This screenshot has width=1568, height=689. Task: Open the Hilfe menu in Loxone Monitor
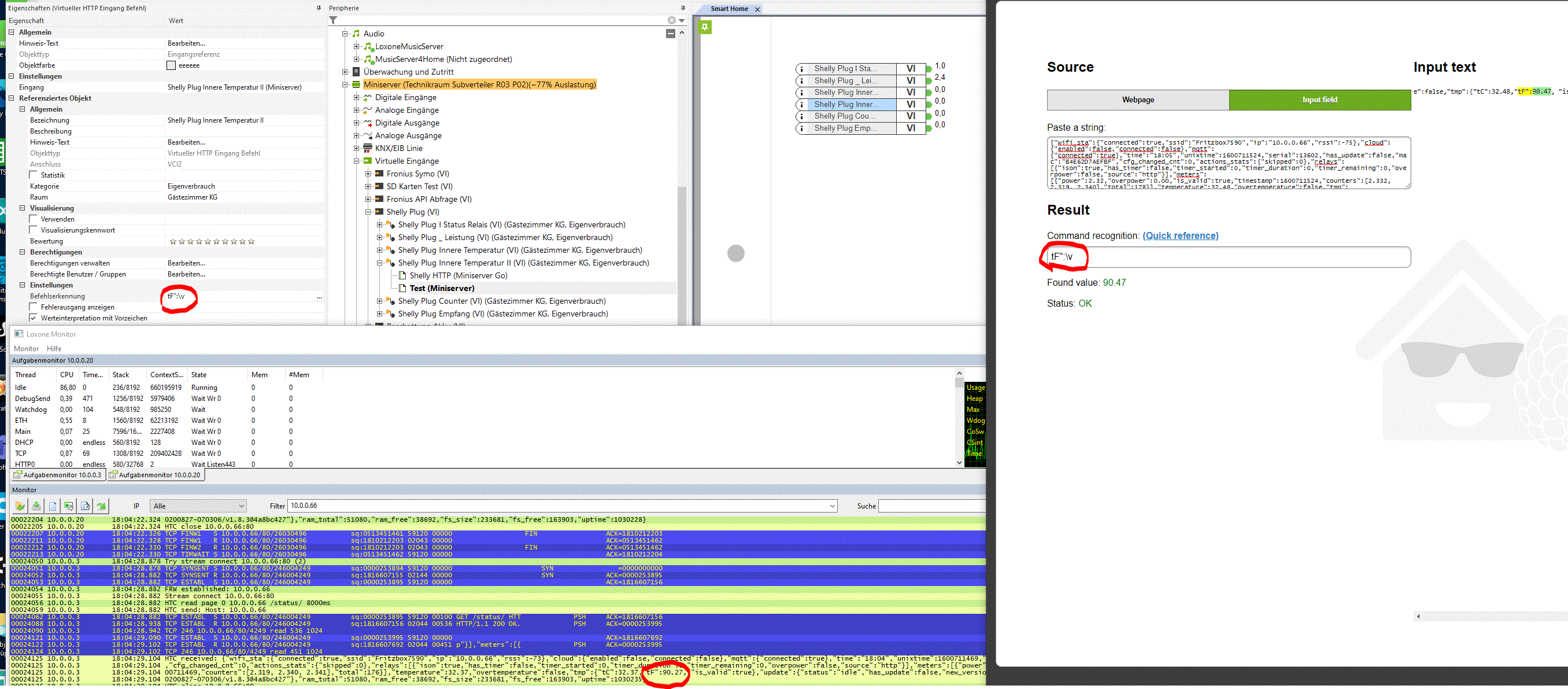click(x=54, y=348)
